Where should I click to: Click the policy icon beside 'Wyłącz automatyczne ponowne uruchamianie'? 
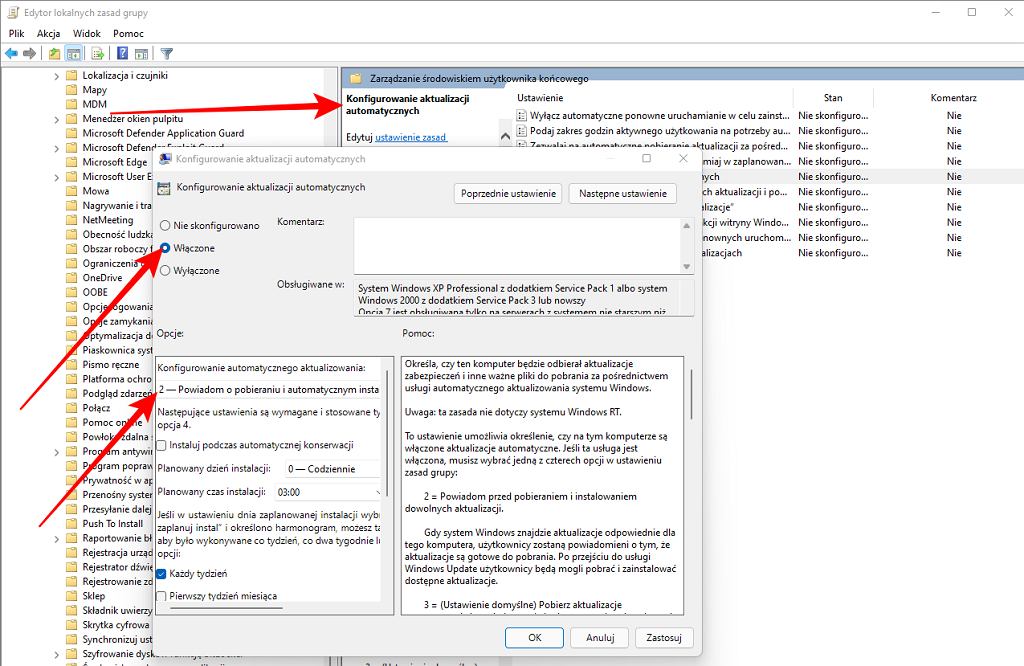click(521, 116)
